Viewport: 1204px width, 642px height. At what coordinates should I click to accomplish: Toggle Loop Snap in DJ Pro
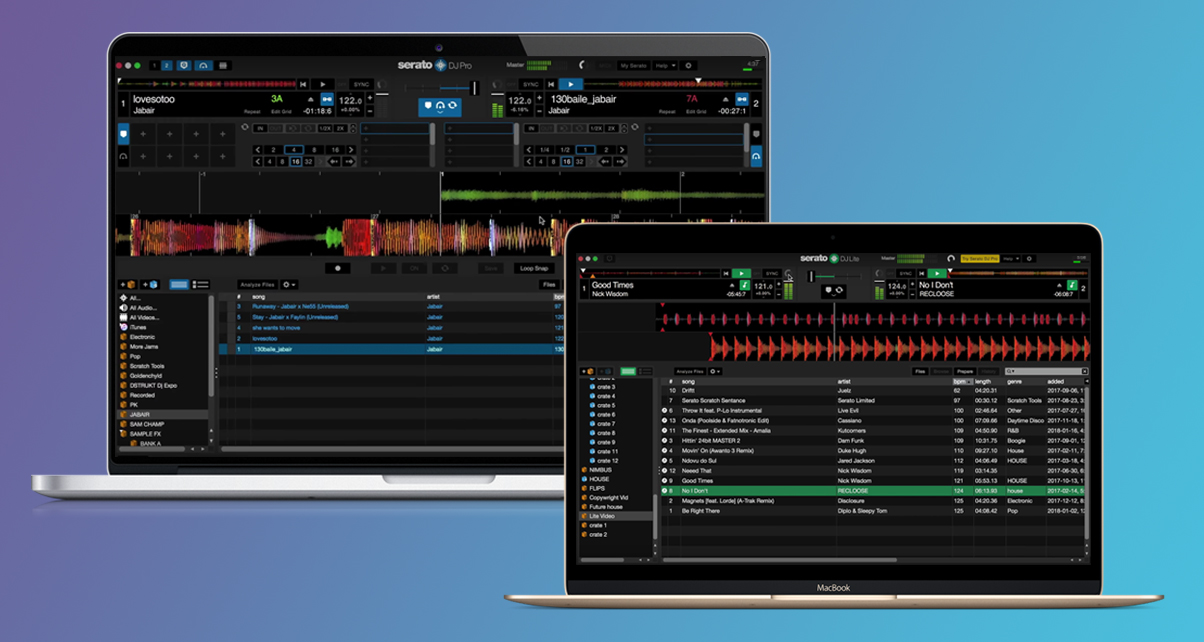[x=535, y=268]
